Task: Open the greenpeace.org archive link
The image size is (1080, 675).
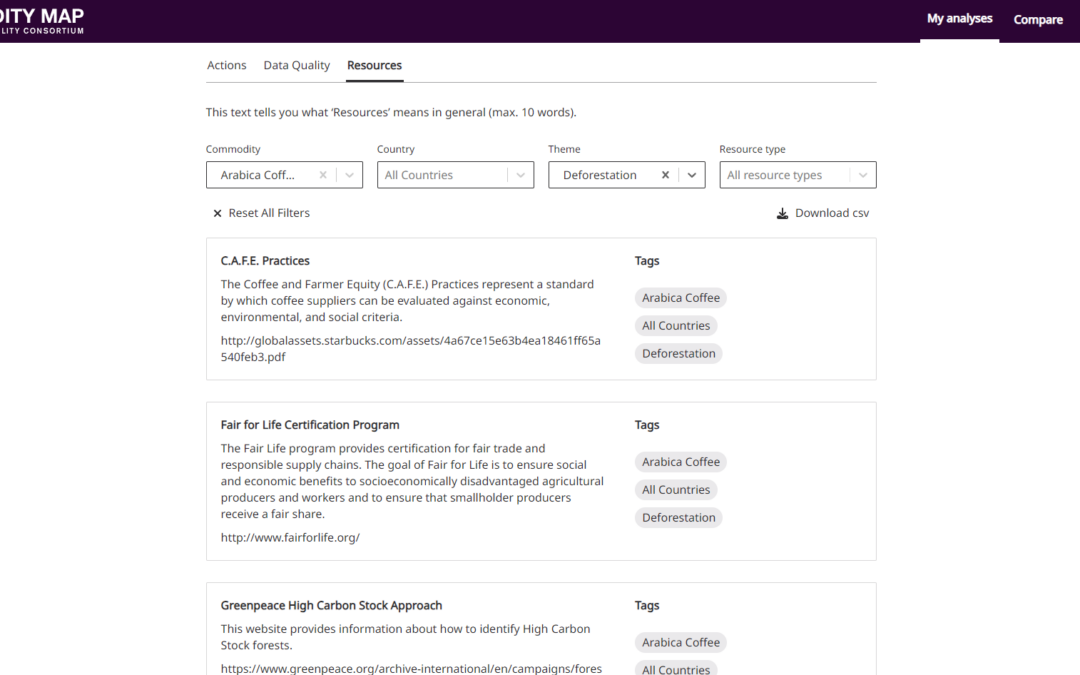Action: point(411,668)
